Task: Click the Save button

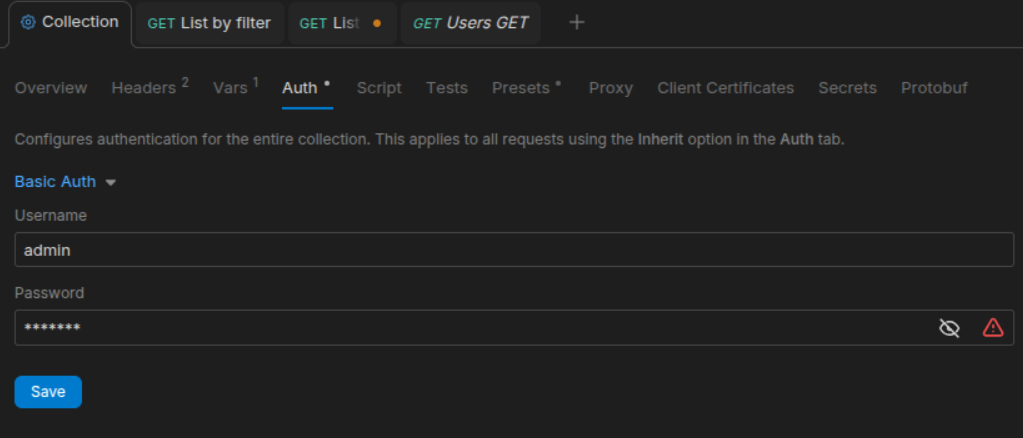Action: pos(48,392)
